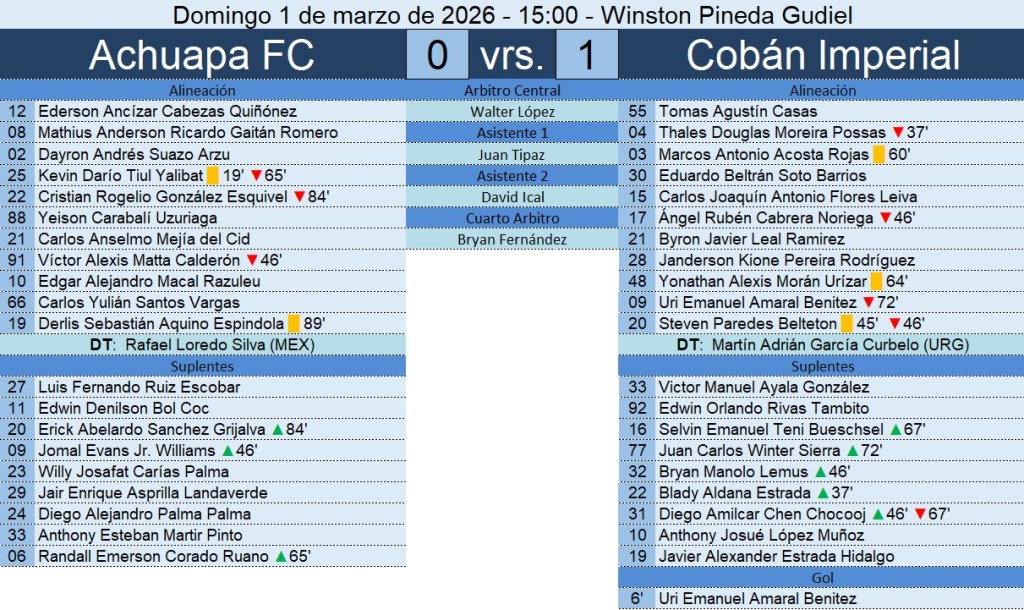Click Cobán Imperial's score box showing 1

(586, 55)
